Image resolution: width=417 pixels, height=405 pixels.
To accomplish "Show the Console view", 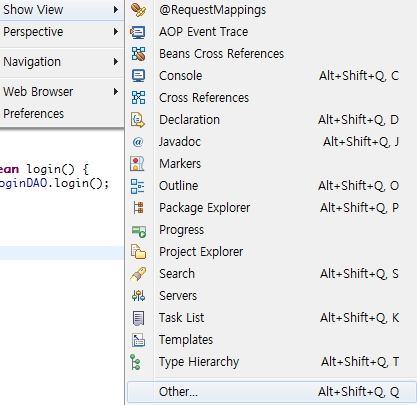I will 272,76.
